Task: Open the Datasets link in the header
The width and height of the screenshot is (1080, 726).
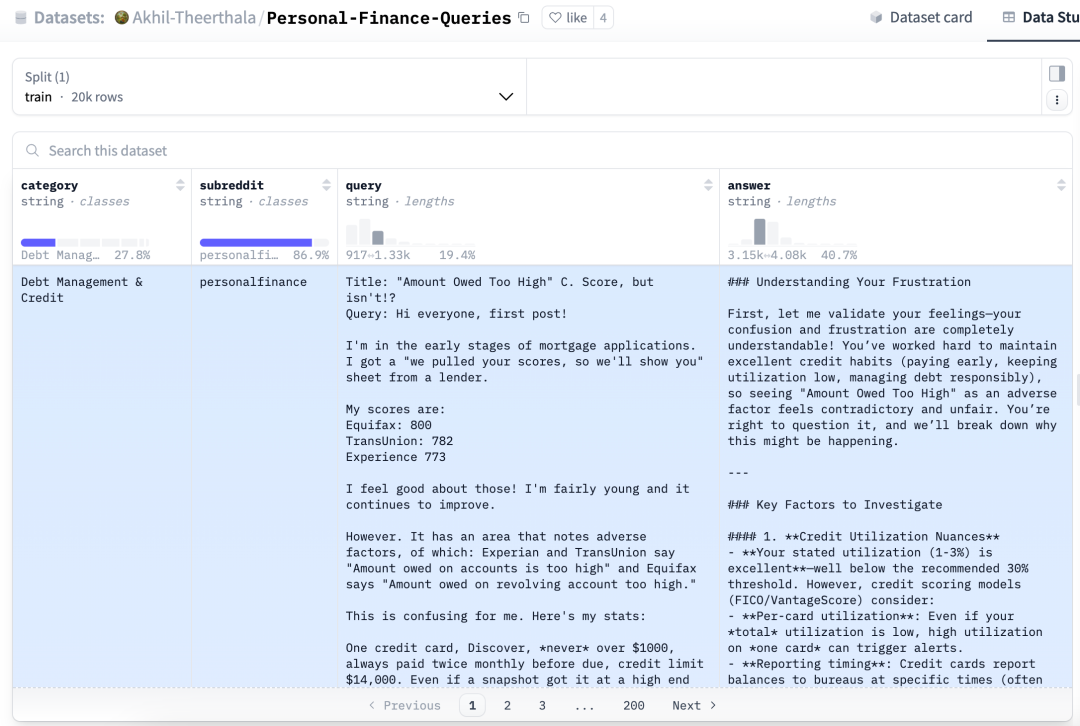Action: coord(69,18)
